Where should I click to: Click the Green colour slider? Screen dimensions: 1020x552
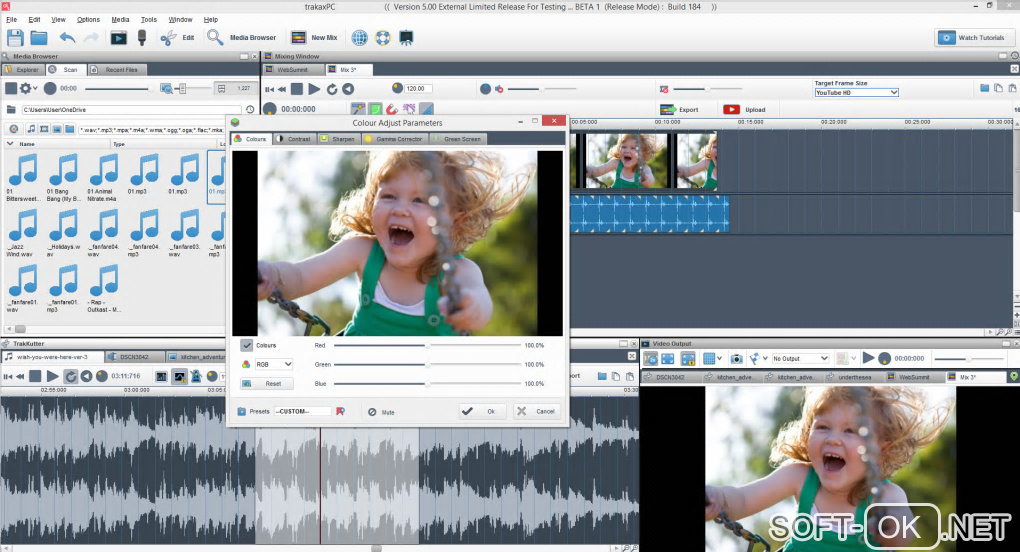point(427,364)
